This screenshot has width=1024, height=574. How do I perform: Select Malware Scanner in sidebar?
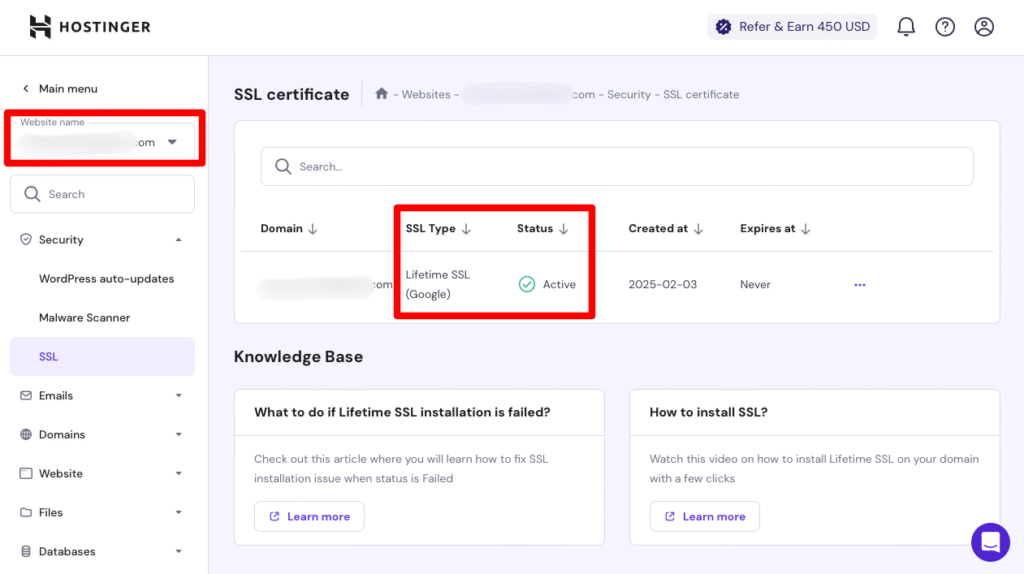click(84, 318)
